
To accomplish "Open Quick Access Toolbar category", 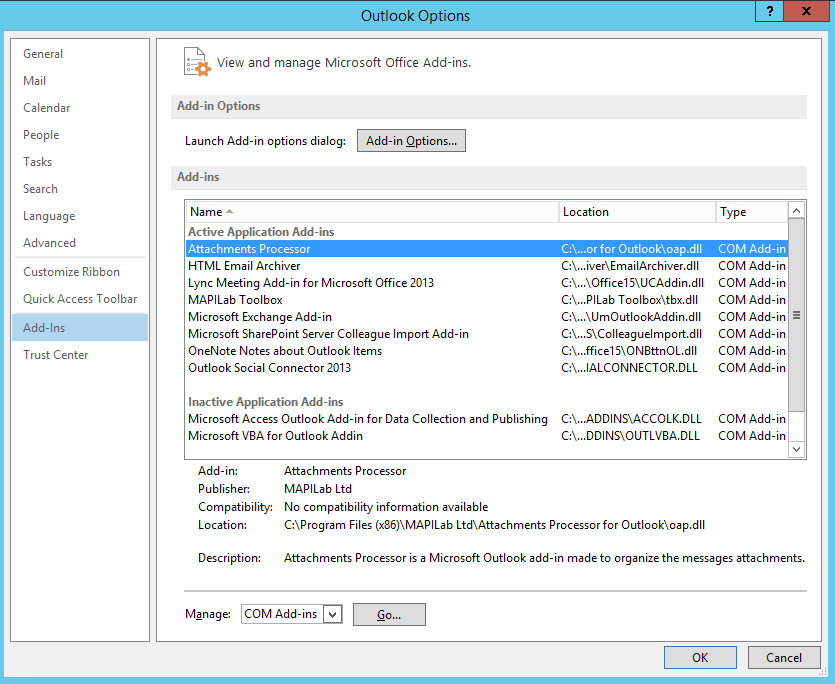I will point(80,299).
